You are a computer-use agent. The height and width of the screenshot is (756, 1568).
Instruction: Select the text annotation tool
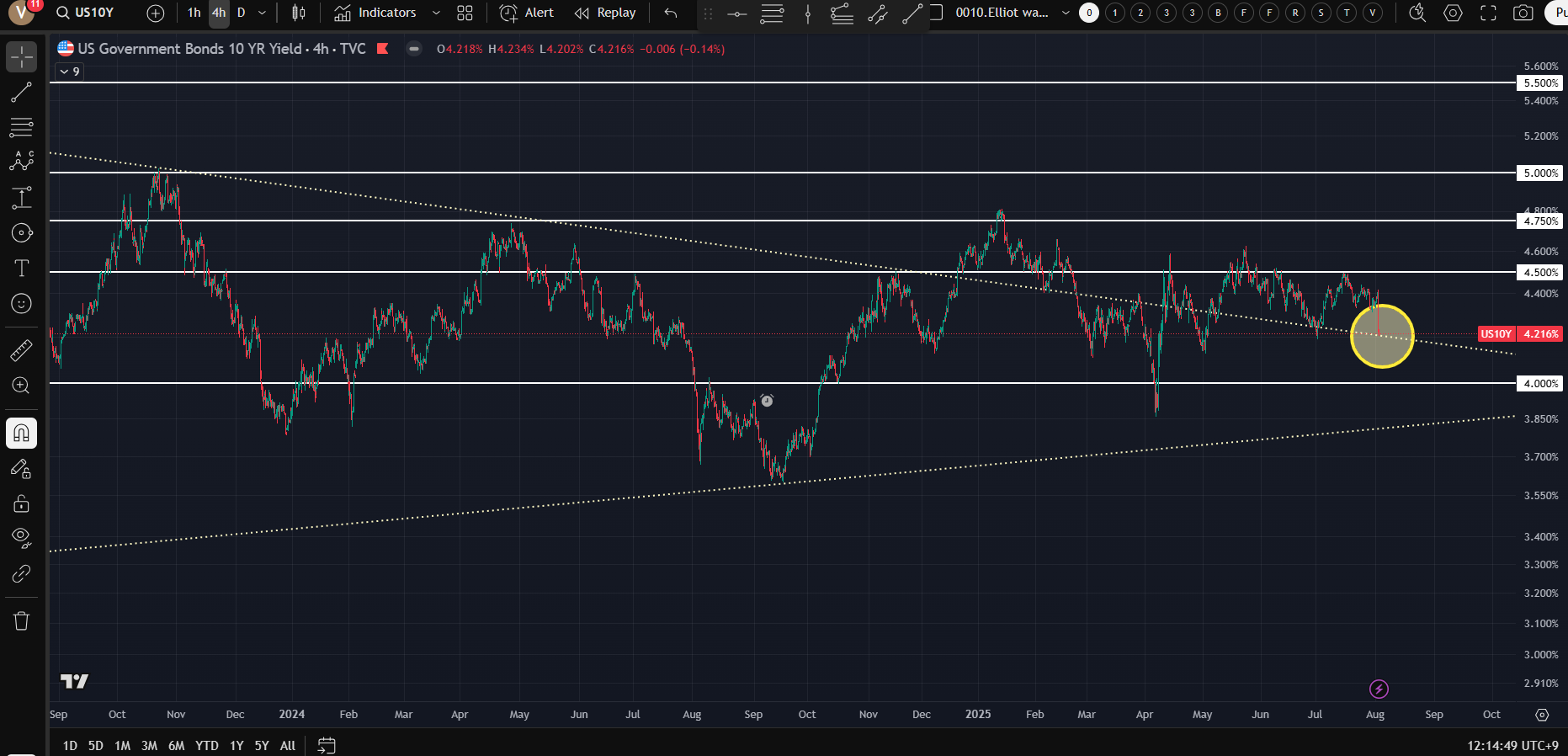tap(21, 269)
